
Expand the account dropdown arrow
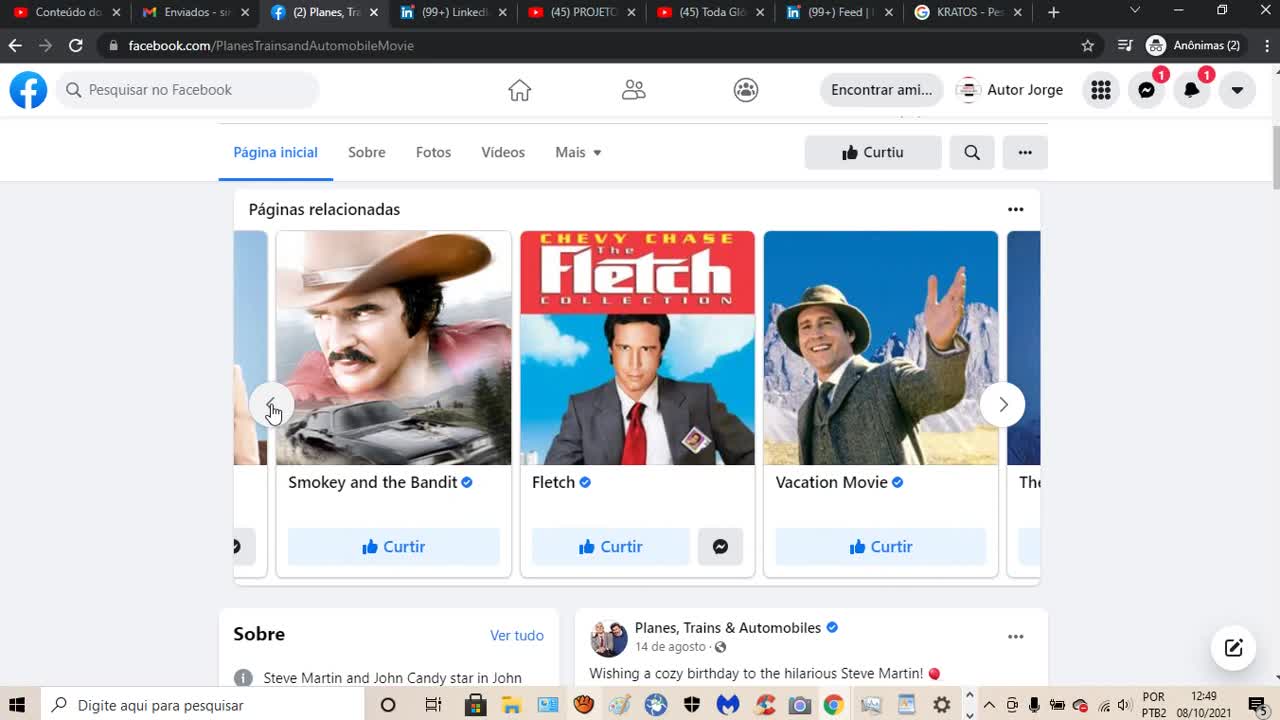coord(1237,90)
